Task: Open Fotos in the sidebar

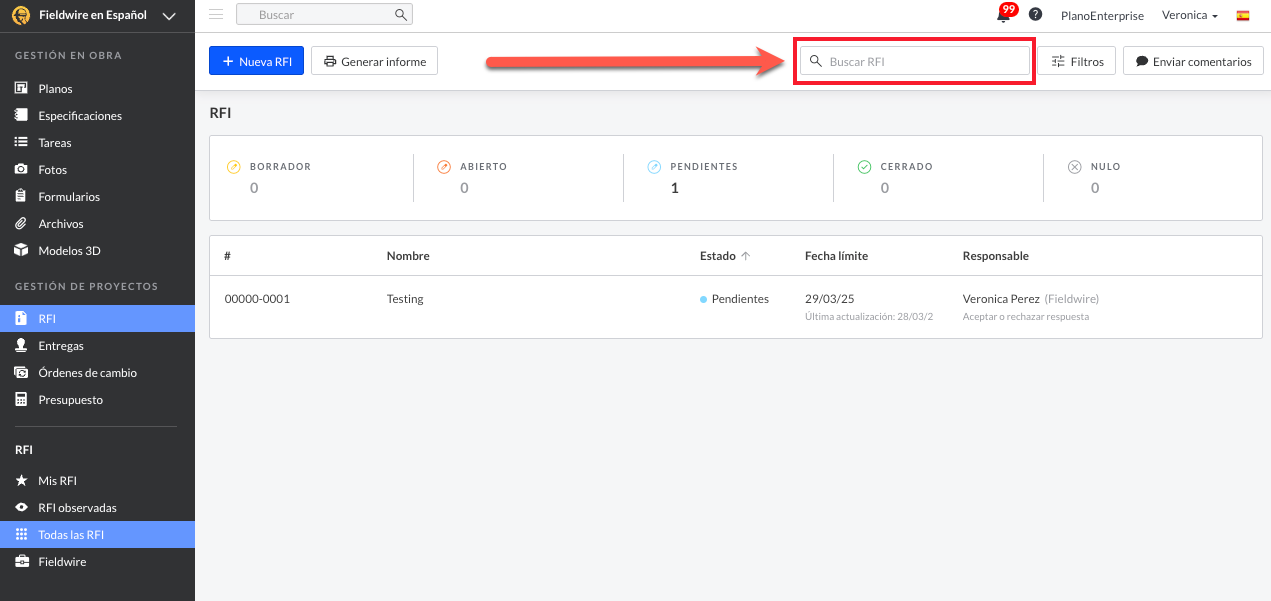Action: tap(52, 170)
